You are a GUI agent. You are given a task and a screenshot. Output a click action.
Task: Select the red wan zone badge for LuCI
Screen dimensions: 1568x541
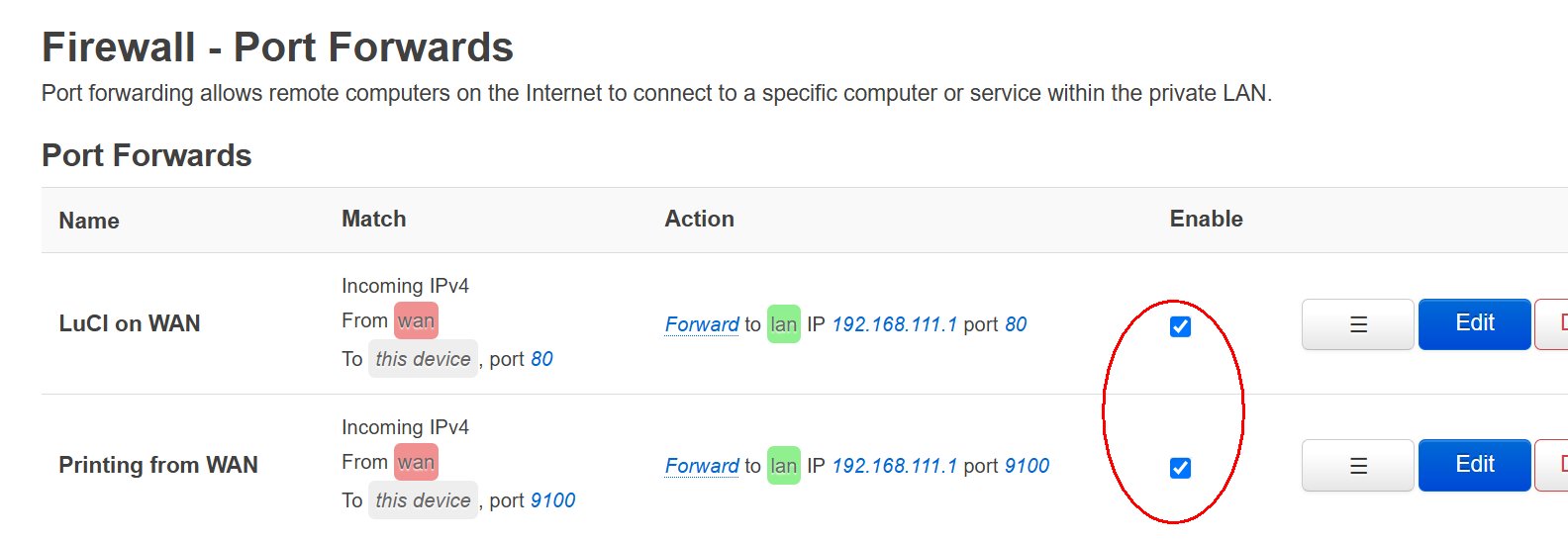tap(416, 320)
